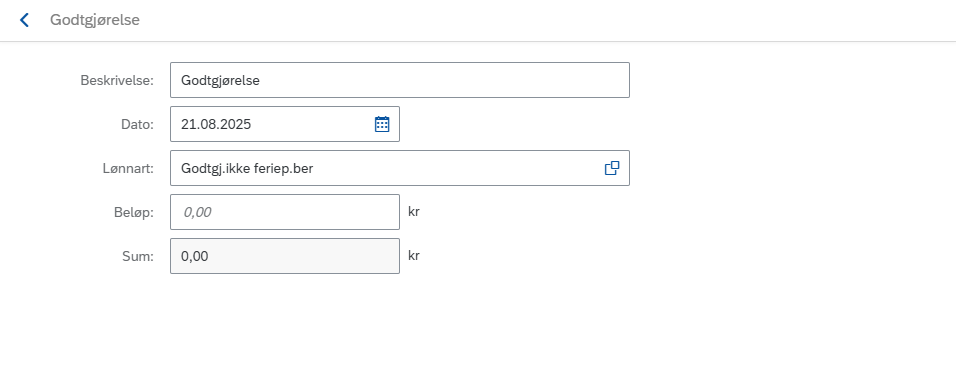Click the Sum label

tap(138, 256)
